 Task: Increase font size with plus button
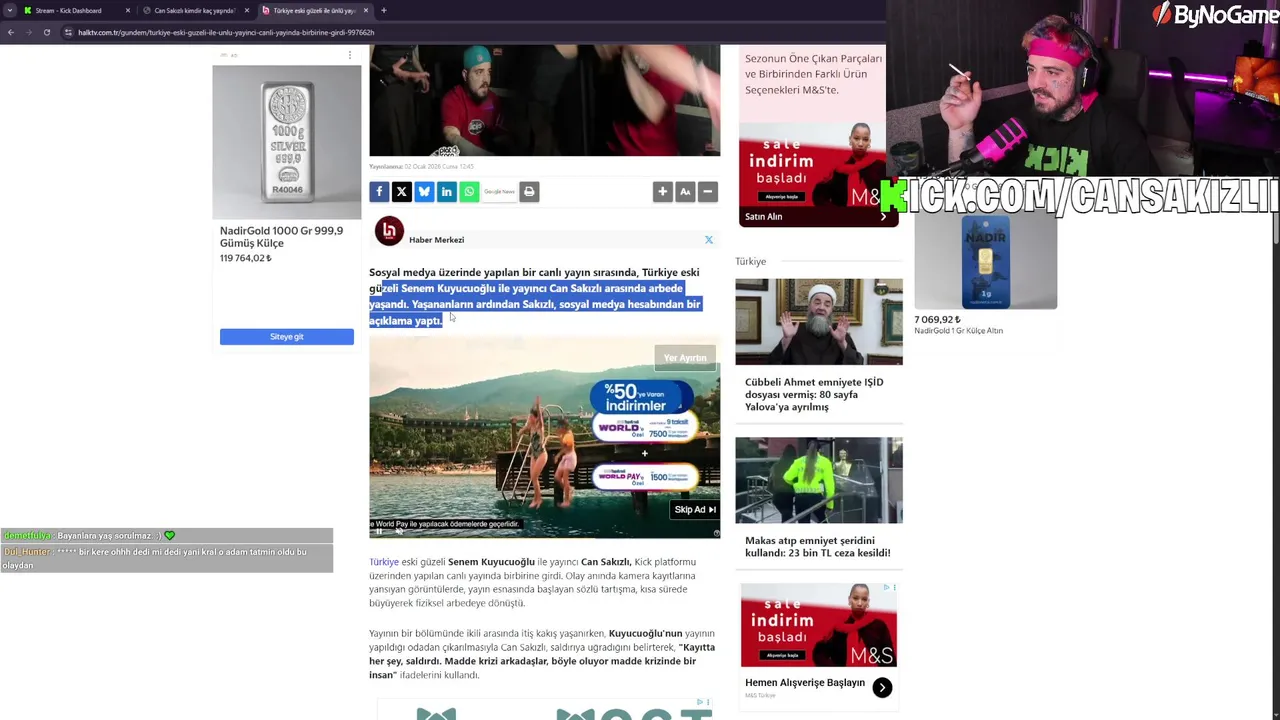click(x=662, y=191)
